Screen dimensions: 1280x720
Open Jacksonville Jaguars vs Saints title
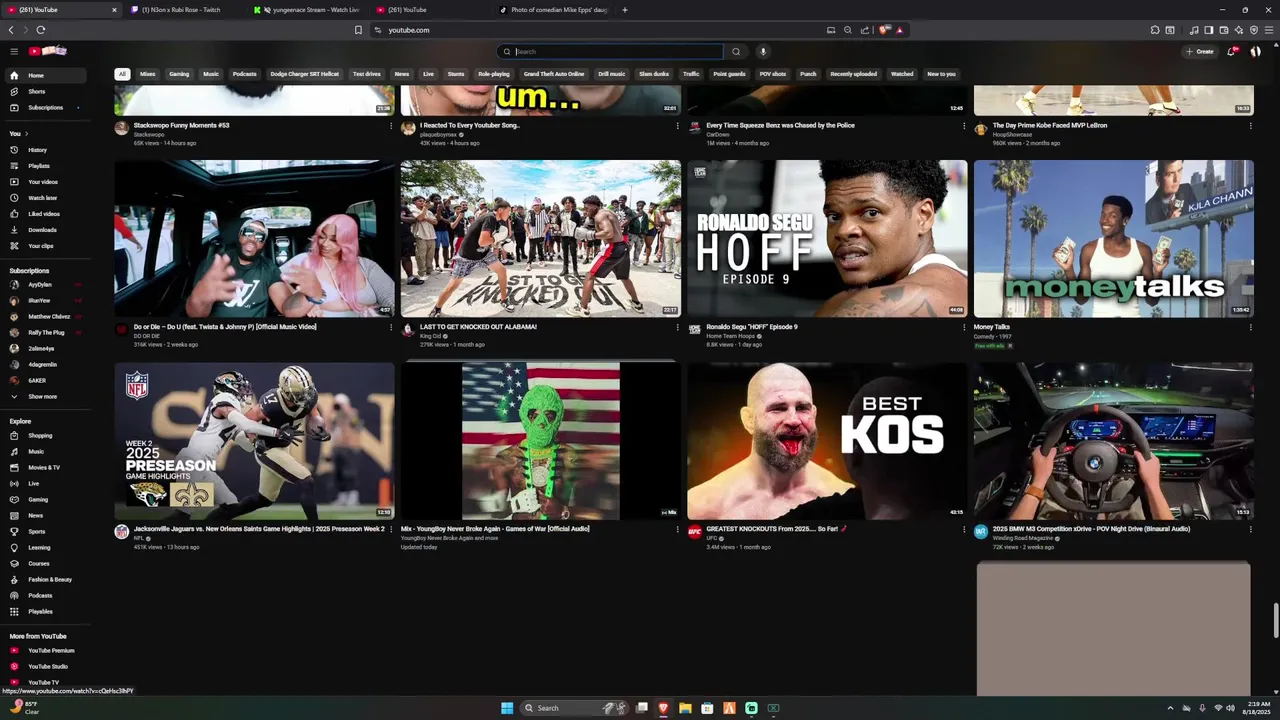click(259, 529)
